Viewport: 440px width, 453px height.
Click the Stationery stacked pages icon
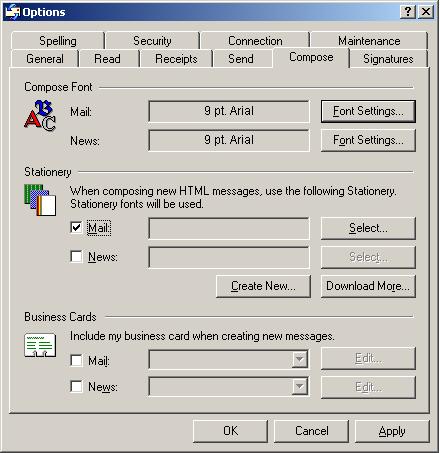pos(40,200)
